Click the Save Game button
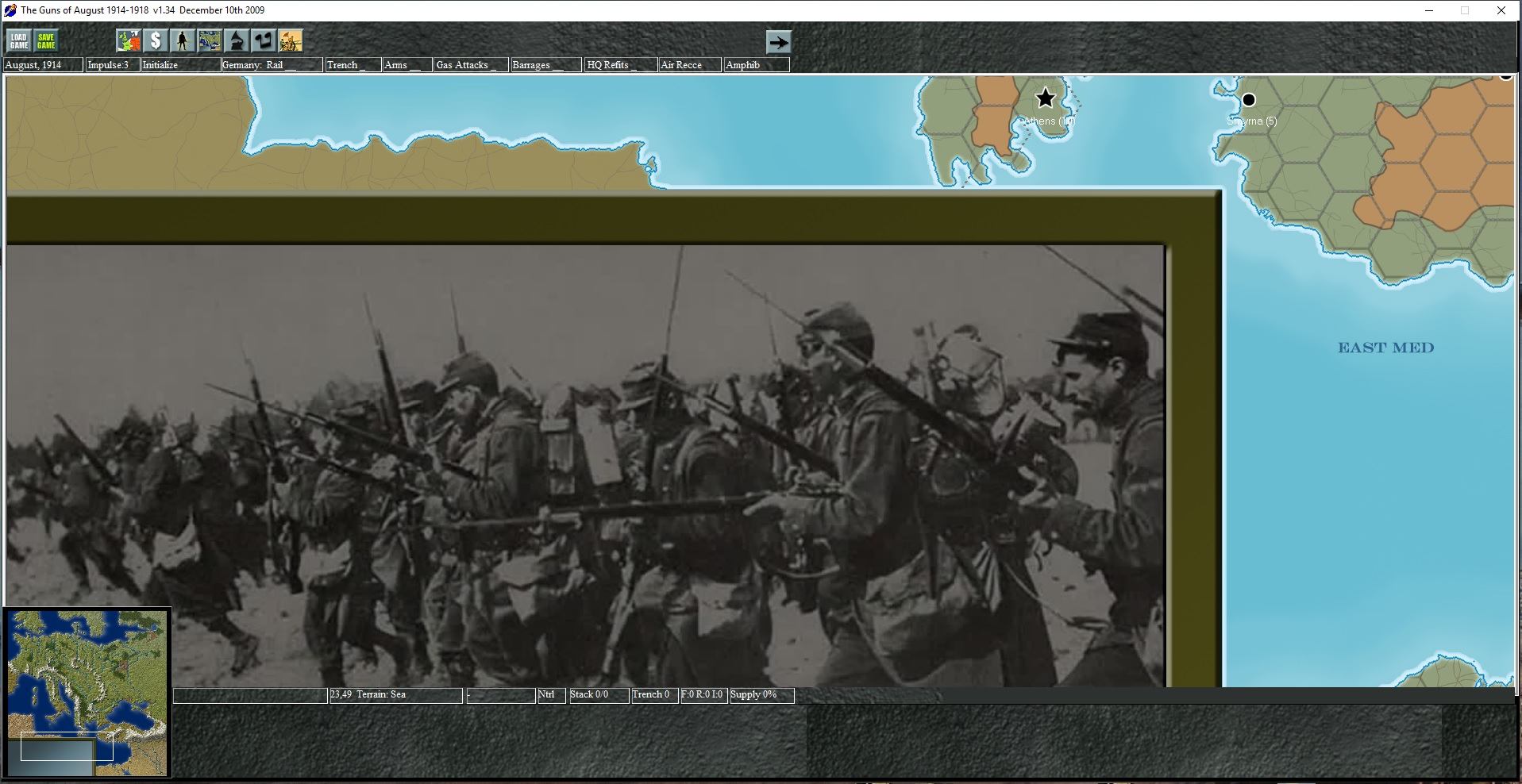 46,40
